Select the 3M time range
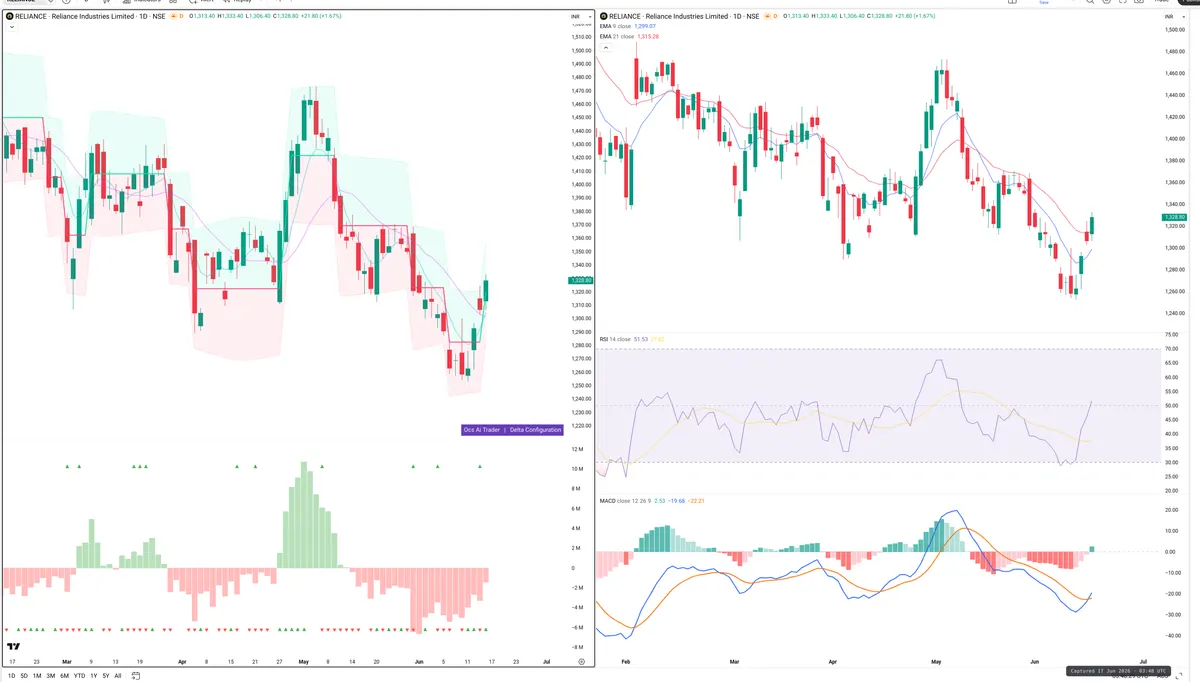1200x682 pixels. (x=50, y=676)
